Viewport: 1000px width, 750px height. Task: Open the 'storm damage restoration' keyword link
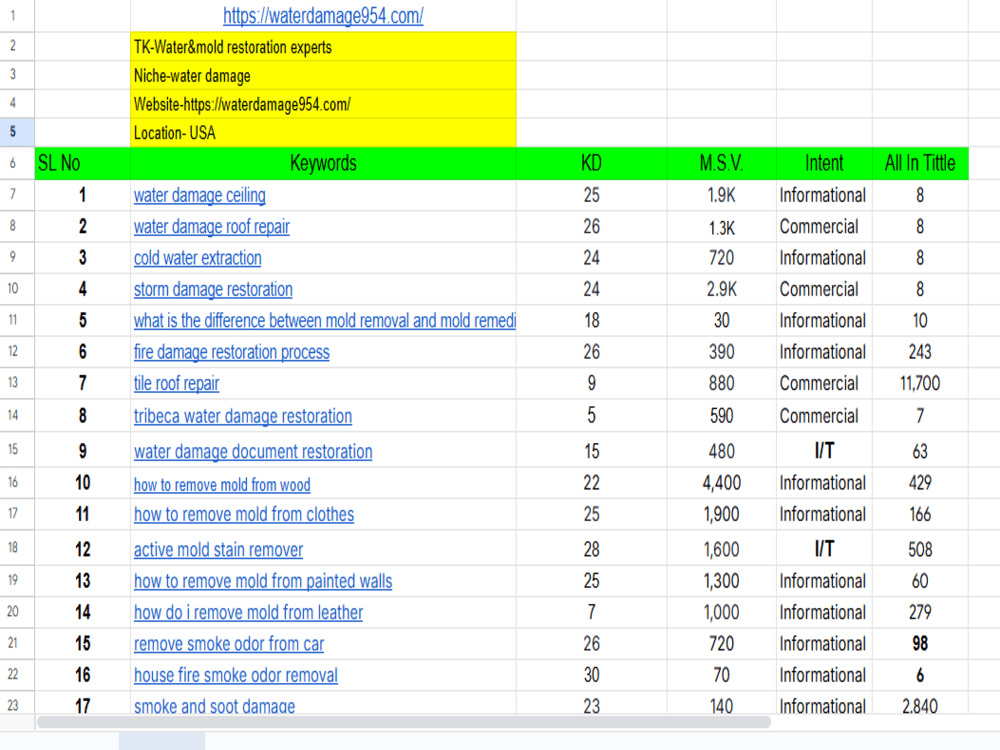pos(213,289)
